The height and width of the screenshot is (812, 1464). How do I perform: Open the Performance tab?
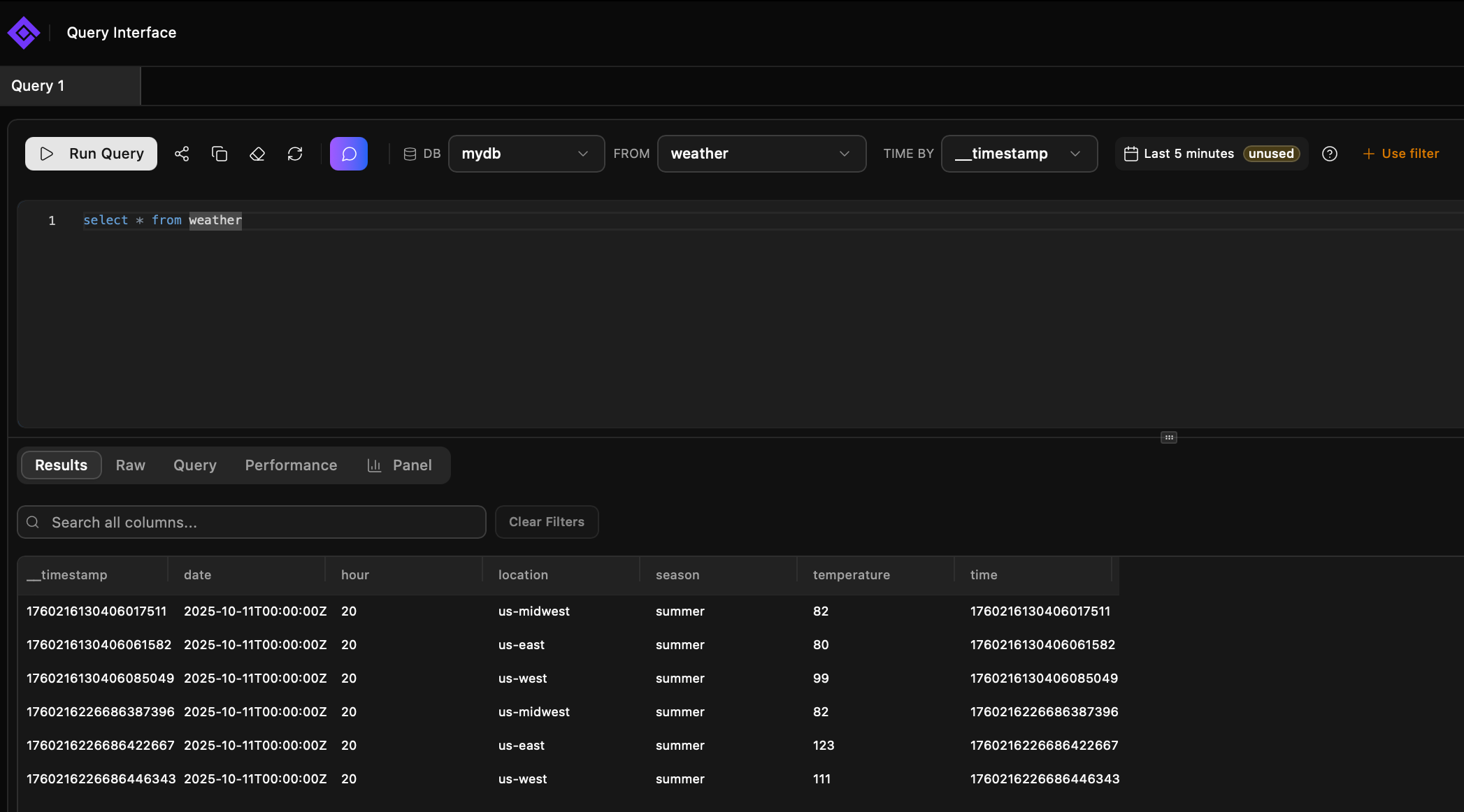click(291, 465)
